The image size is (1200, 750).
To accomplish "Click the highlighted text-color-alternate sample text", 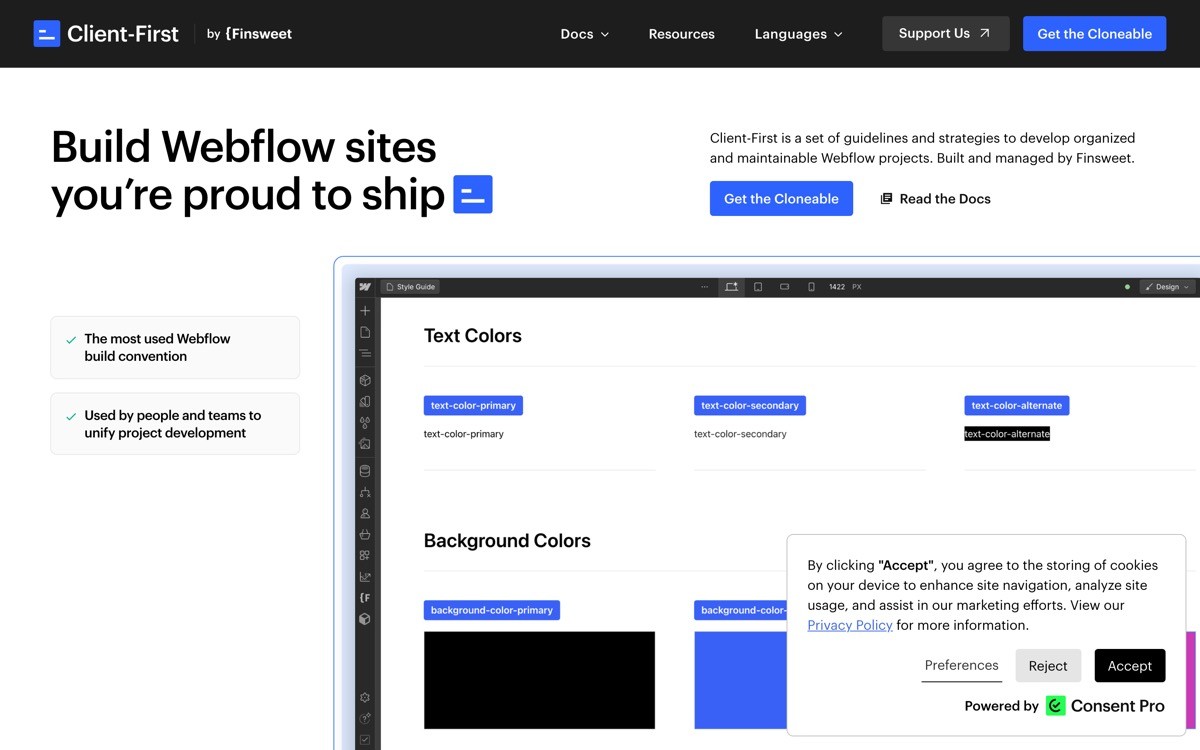I will (1007, 434).
